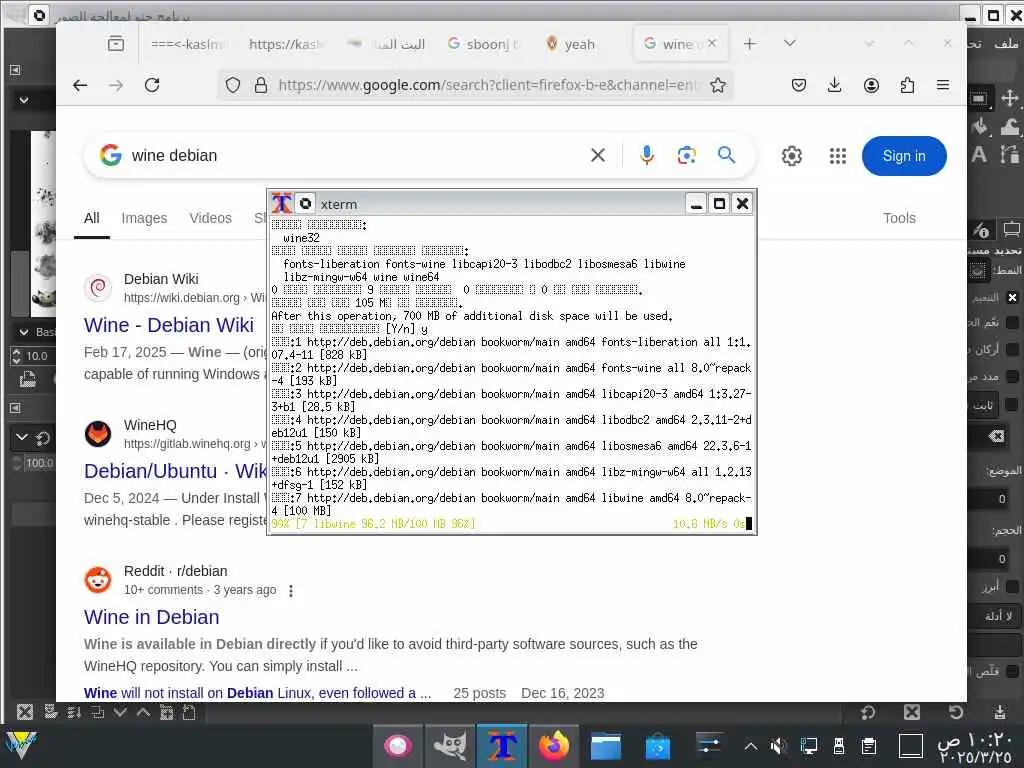Select GIMP's Move tool

(1010, 99)
